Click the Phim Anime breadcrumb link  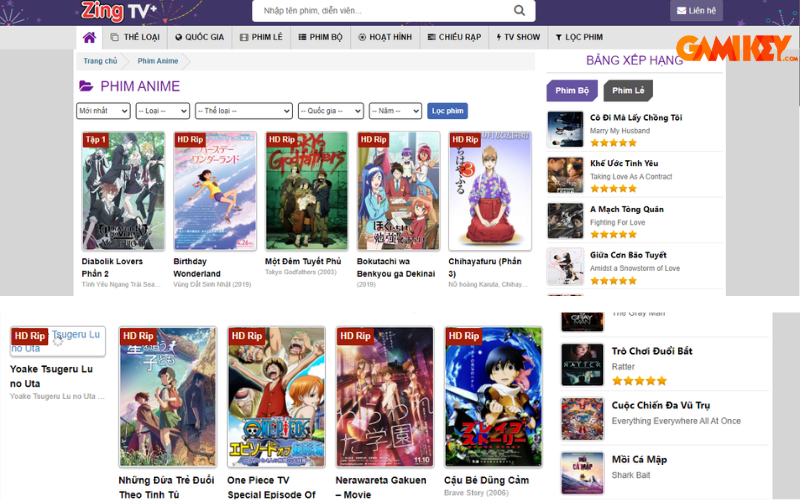tap(158, 61)
